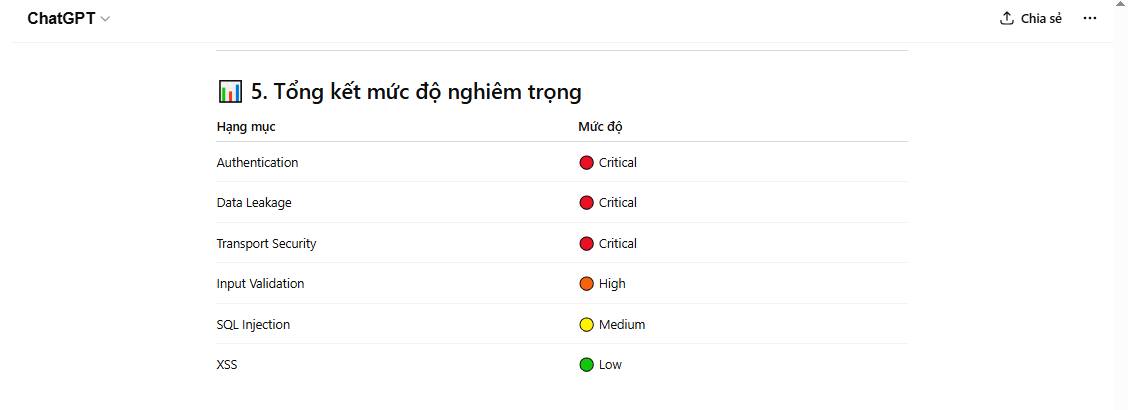Click the Input Validation table cell
Viewport: 1128px width, 410px height.
(260, 284)
